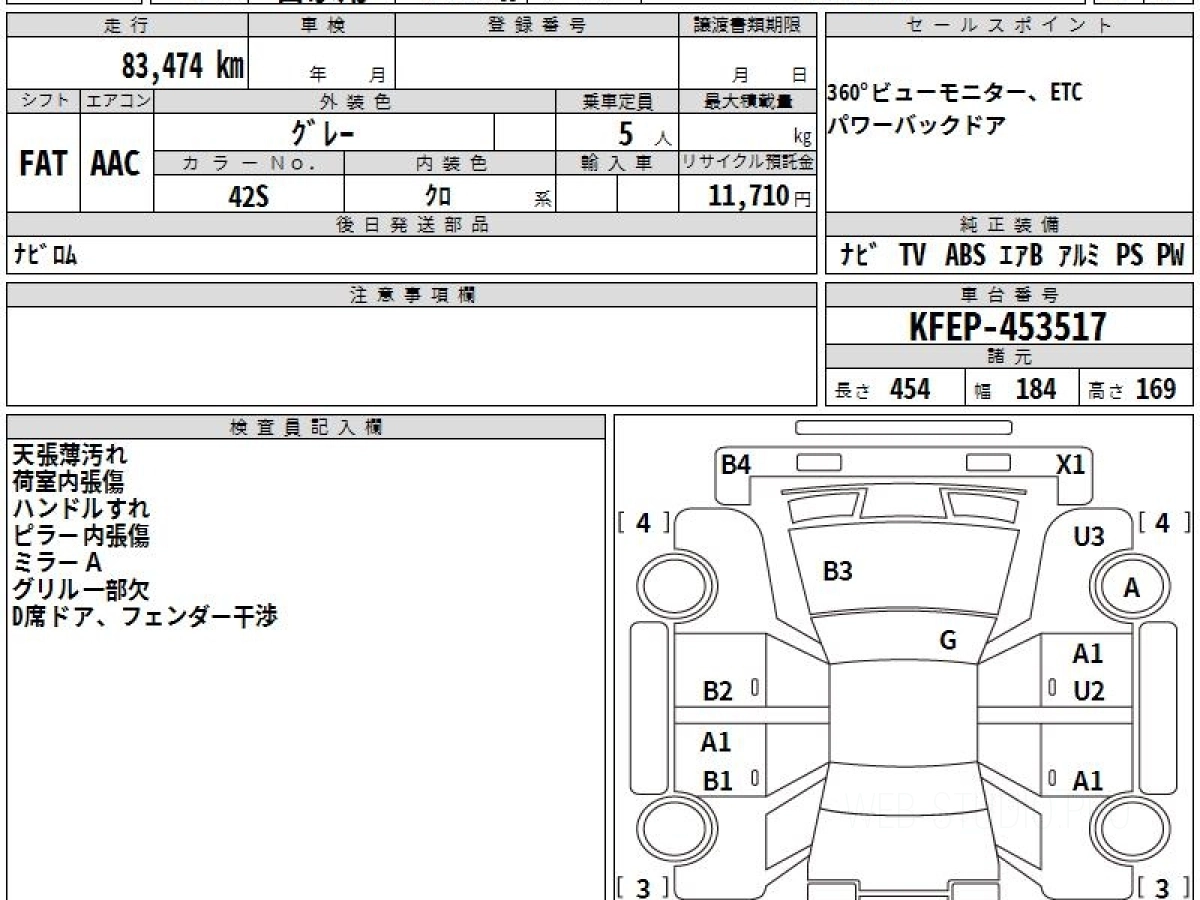
Task: Select the seating capacity 5 人
Action: pos(645,133)
